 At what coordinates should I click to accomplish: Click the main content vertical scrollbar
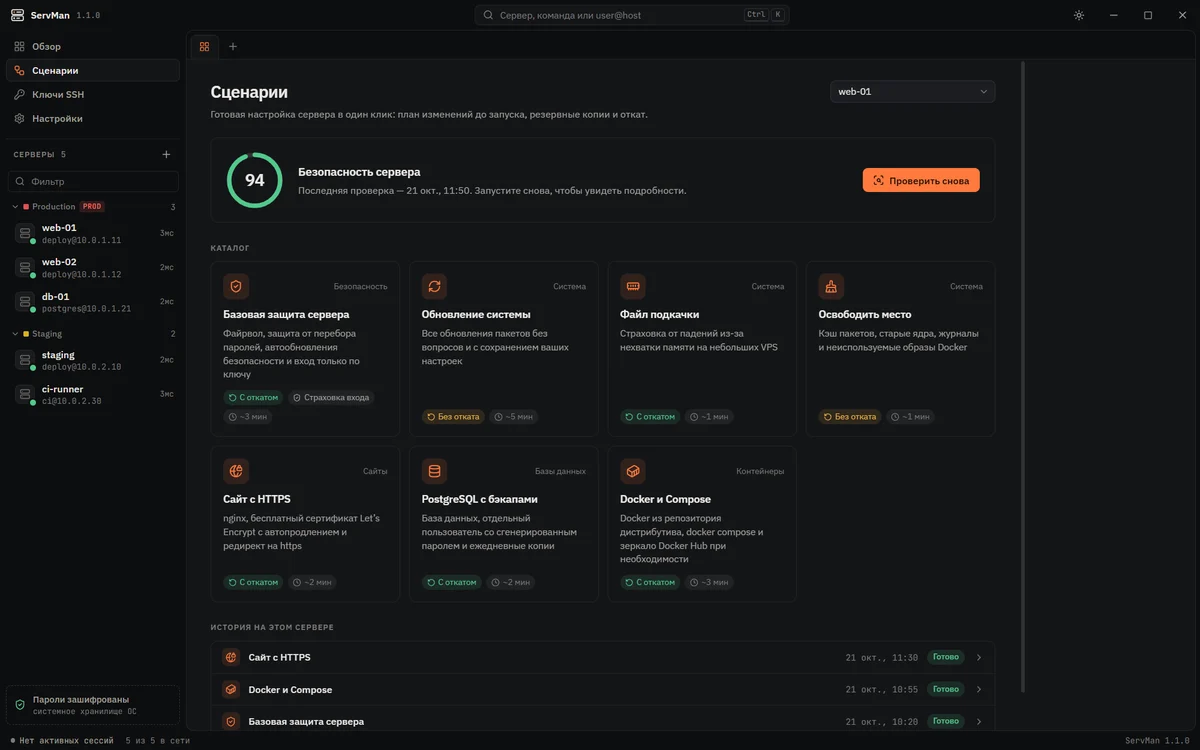pyautogui.click(x=1022, y=376)
